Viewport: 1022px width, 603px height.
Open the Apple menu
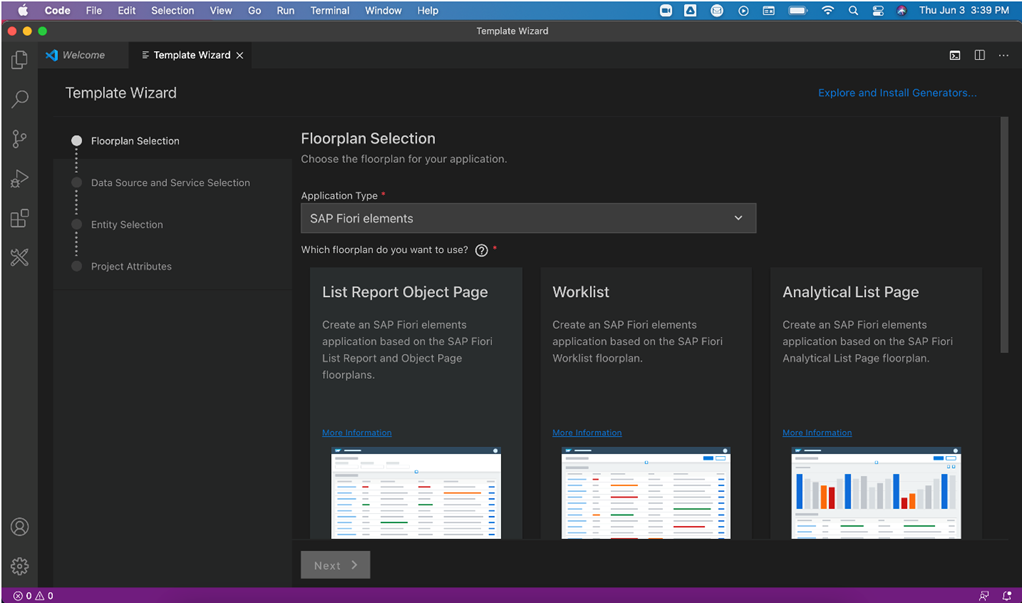(x=23, y=10)
